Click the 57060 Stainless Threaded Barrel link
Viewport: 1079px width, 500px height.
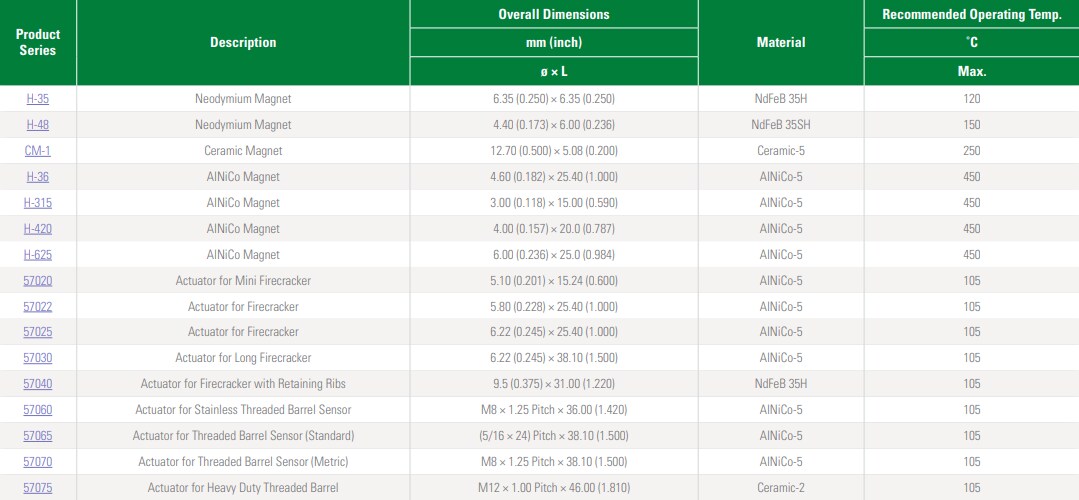[x=37, y=410]
